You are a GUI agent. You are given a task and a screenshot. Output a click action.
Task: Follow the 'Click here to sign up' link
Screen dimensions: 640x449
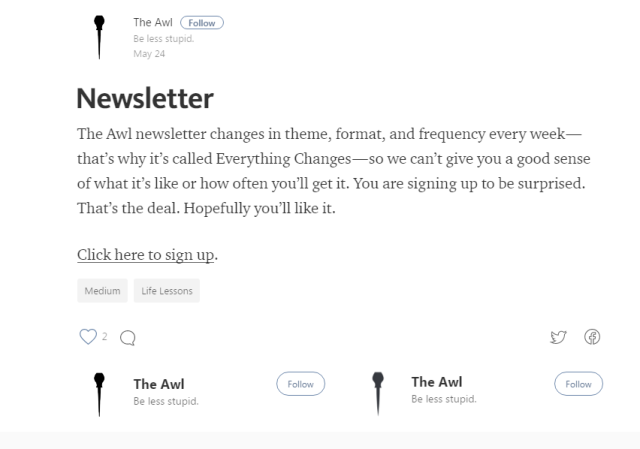click(x=146, y=255)
